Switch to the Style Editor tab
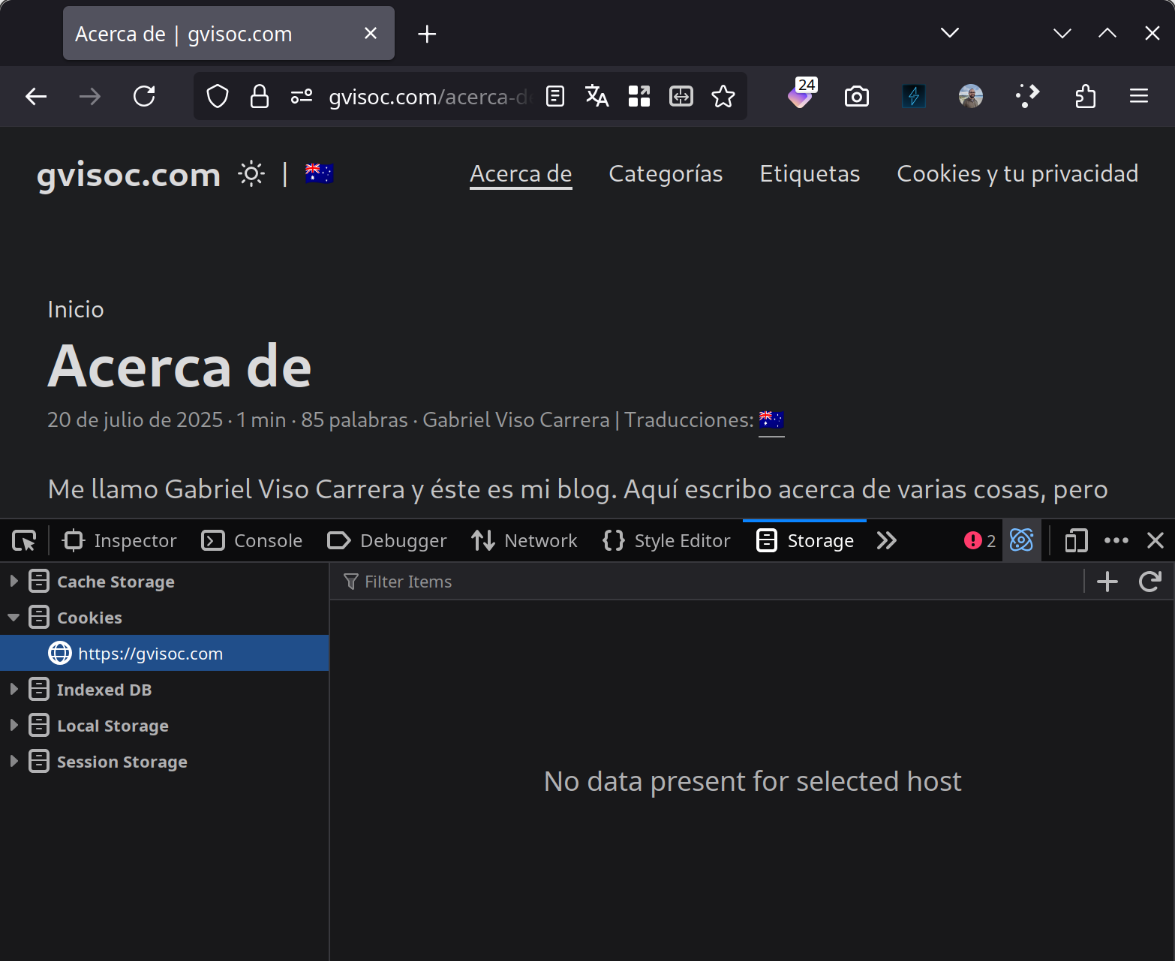Viewport: 1175px width, 961px height. 666,540
